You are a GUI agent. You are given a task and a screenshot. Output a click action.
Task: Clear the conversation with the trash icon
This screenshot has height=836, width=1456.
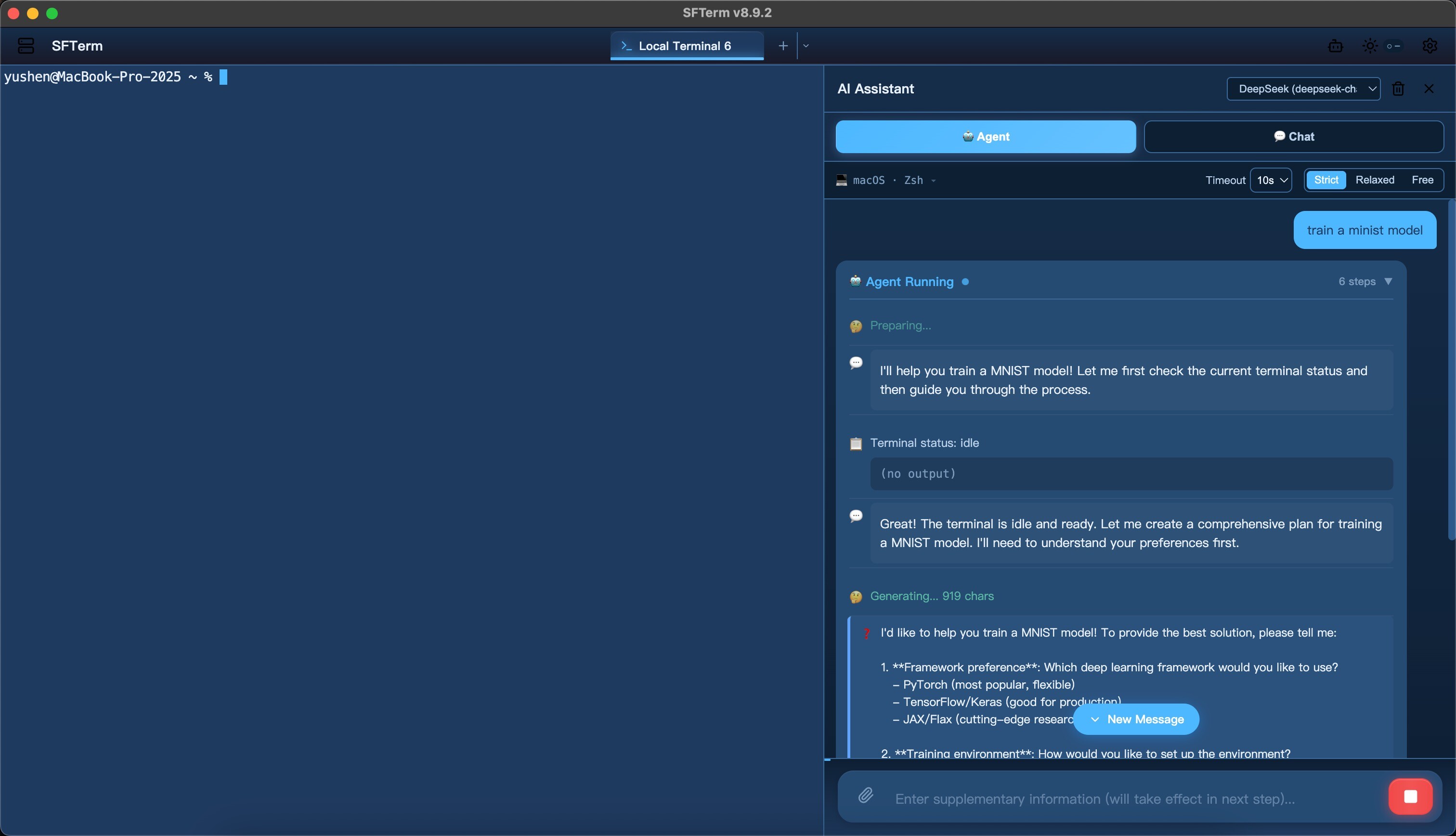[x=1399, y=89]
